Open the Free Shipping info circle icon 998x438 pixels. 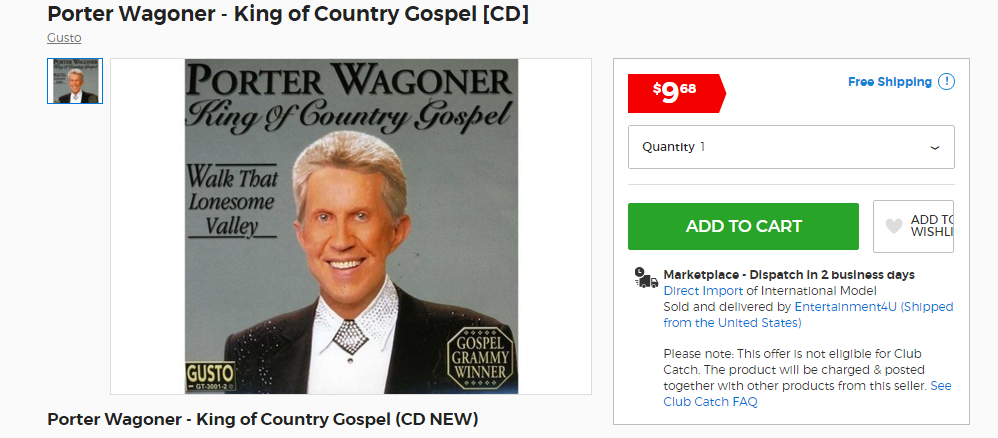946,81
